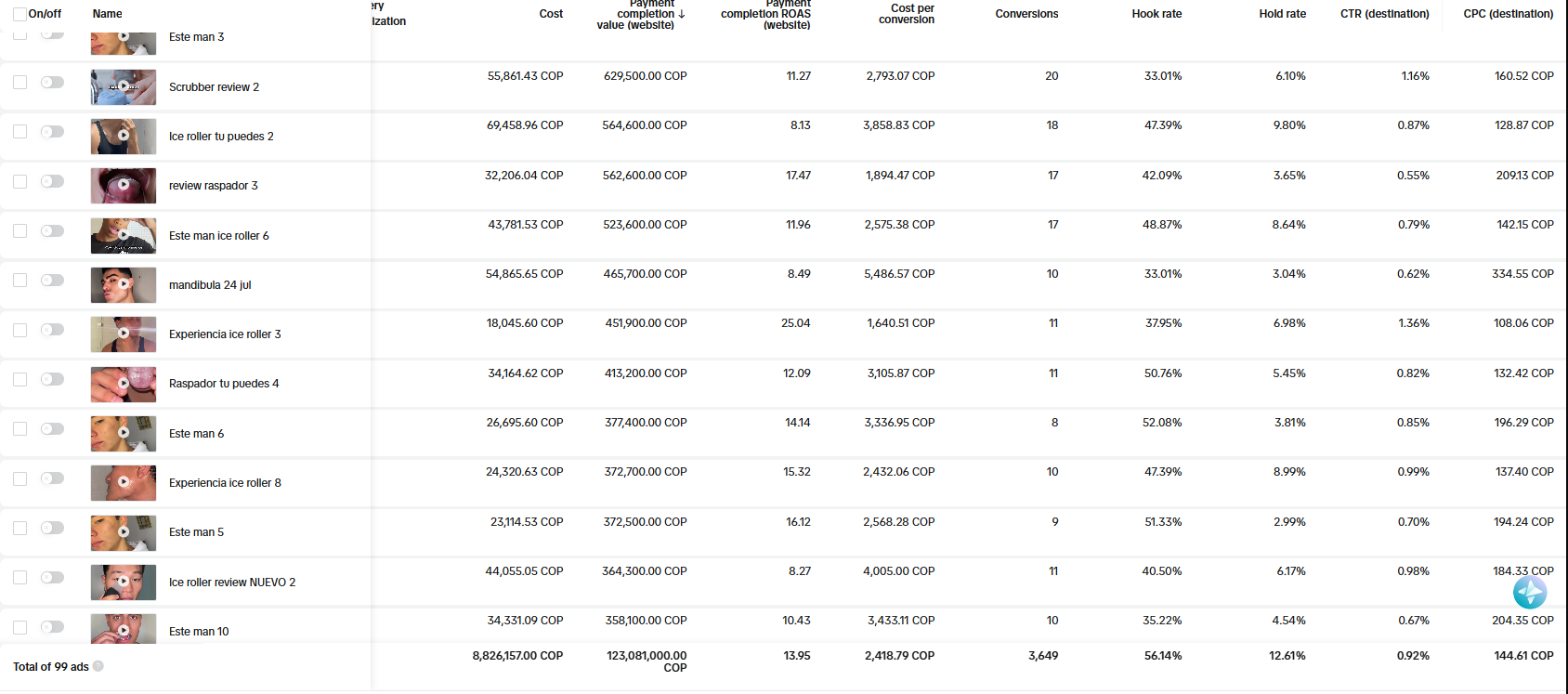The width and height of the screenshot is (1568, 694).
Task: Click play icon on "review raspador 3" thumbnail
Action: [x=124, y=184]
